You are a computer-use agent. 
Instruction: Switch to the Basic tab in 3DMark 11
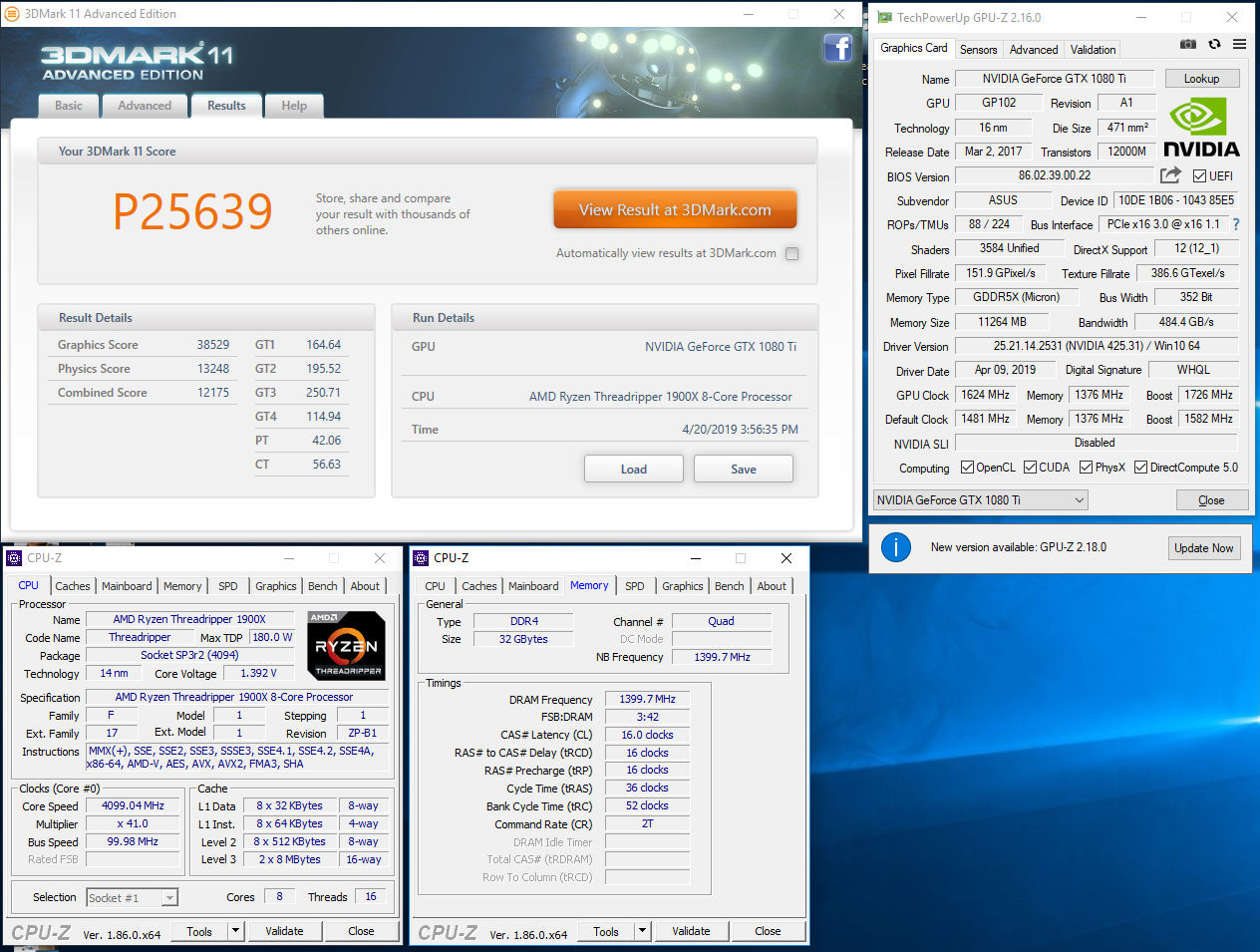[x=69, y=106]
